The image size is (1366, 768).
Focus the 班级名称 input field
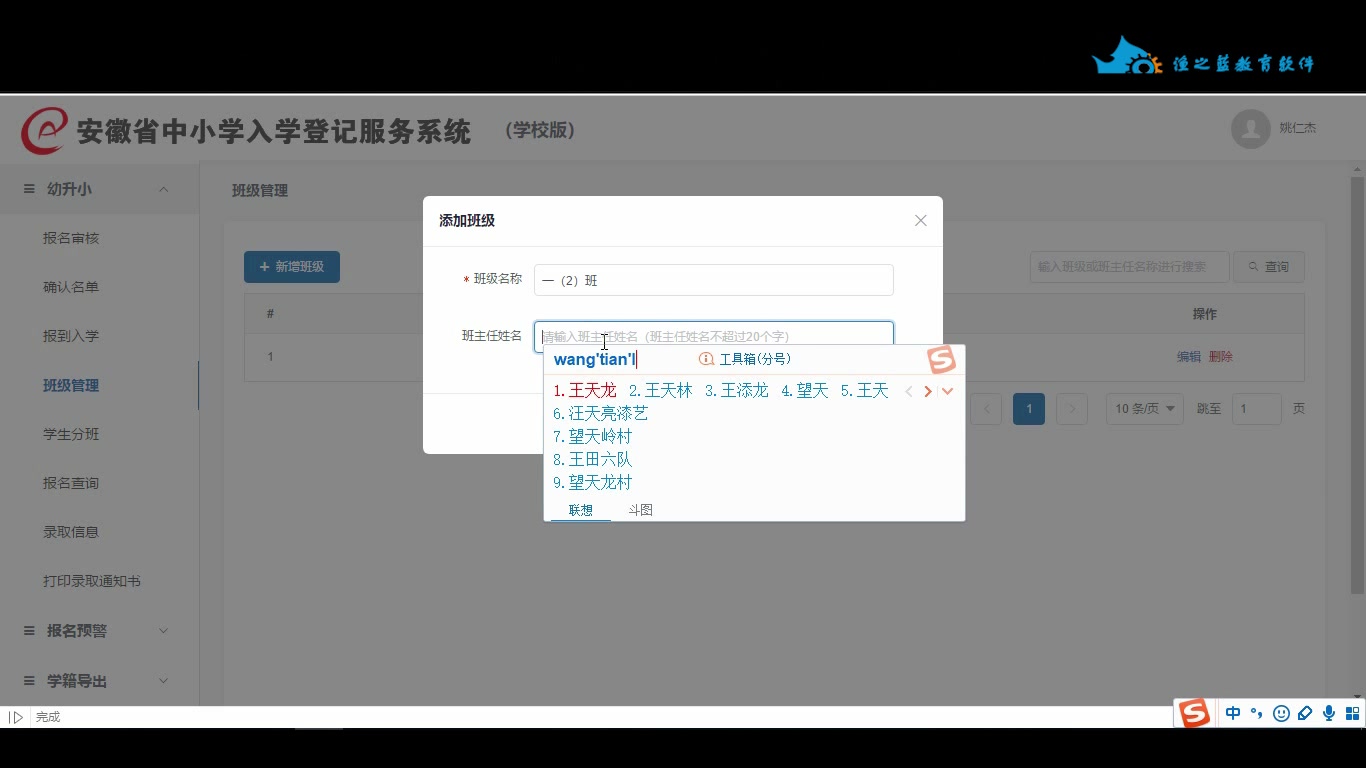(x=714, y=280)
